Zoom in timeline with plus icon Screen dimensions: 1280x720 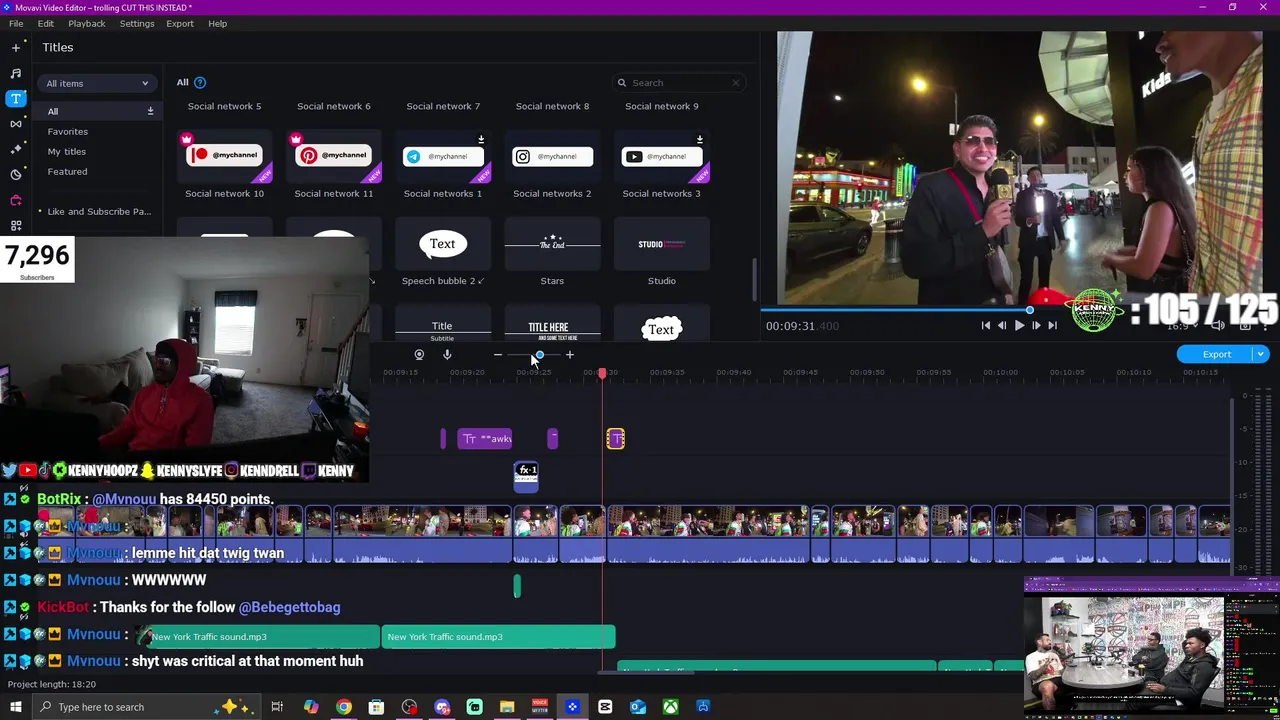pos(570,355)
